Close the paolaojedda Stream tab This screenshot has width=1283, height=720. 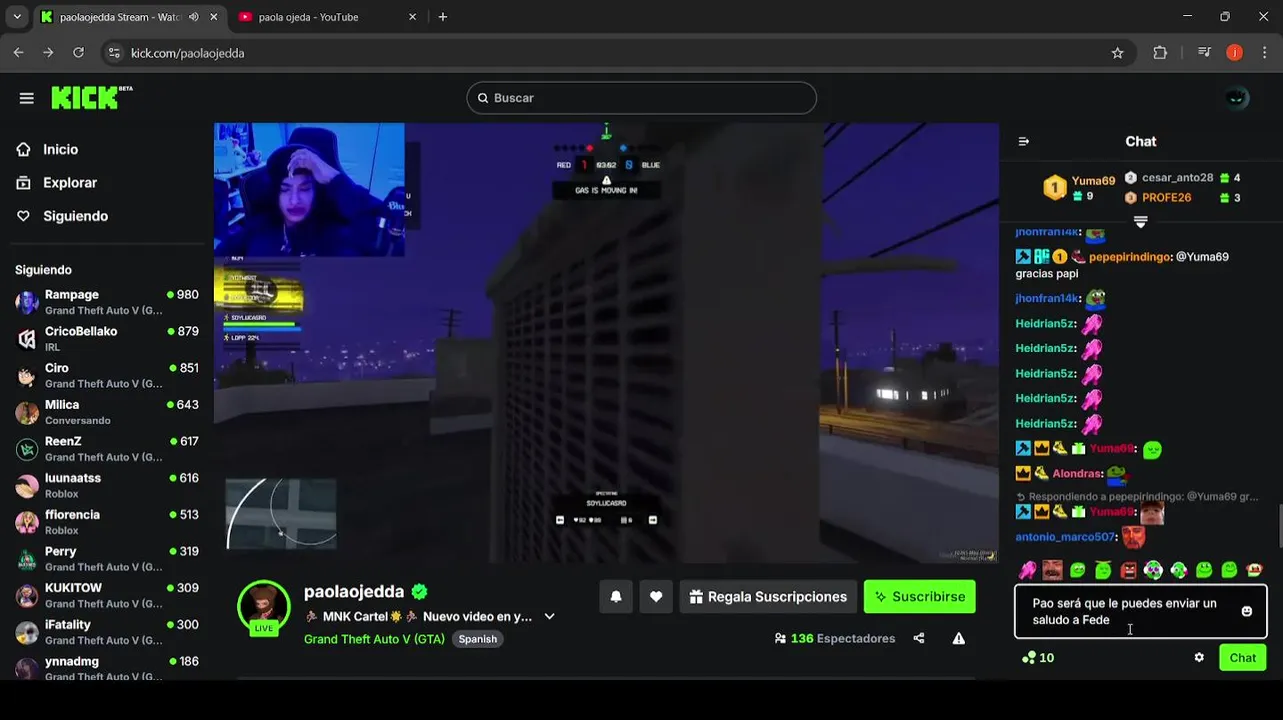pos(214,17)
